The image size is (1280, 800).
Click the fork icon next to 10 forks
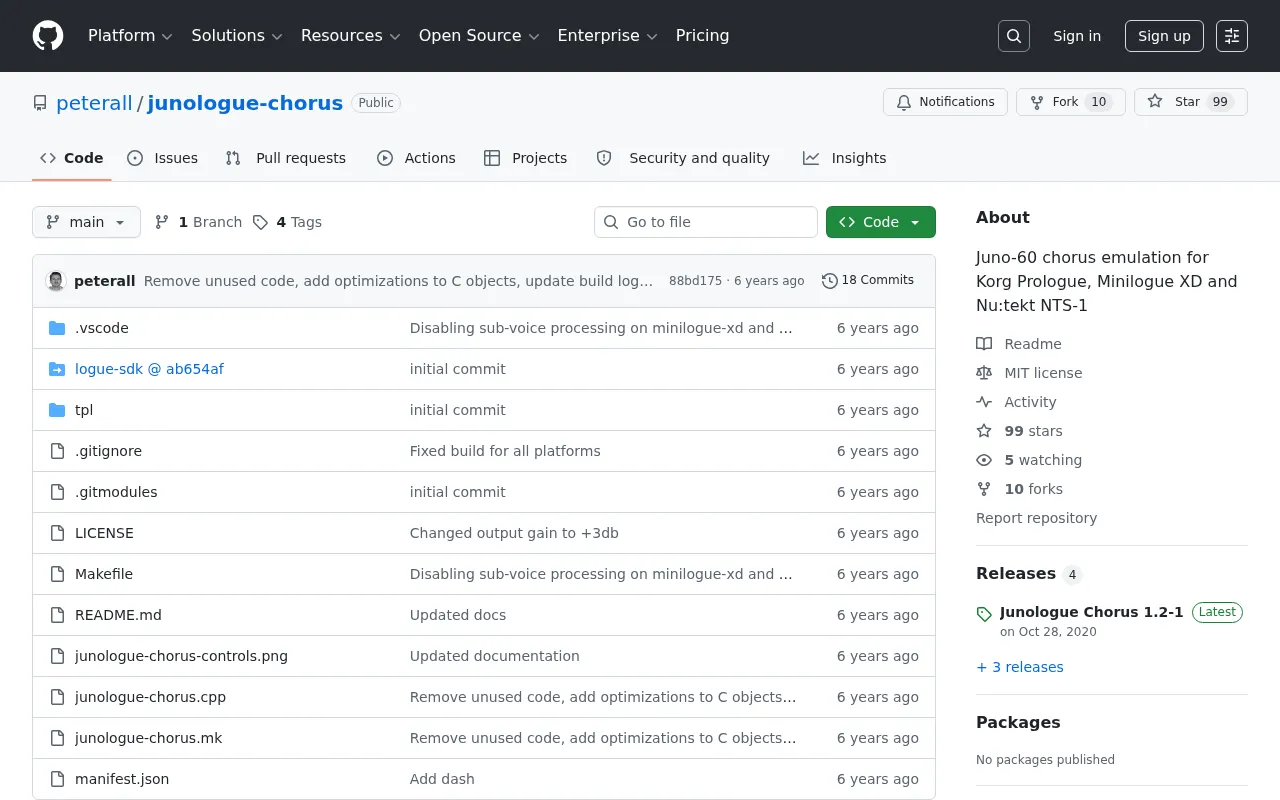(x=984, y=489)
